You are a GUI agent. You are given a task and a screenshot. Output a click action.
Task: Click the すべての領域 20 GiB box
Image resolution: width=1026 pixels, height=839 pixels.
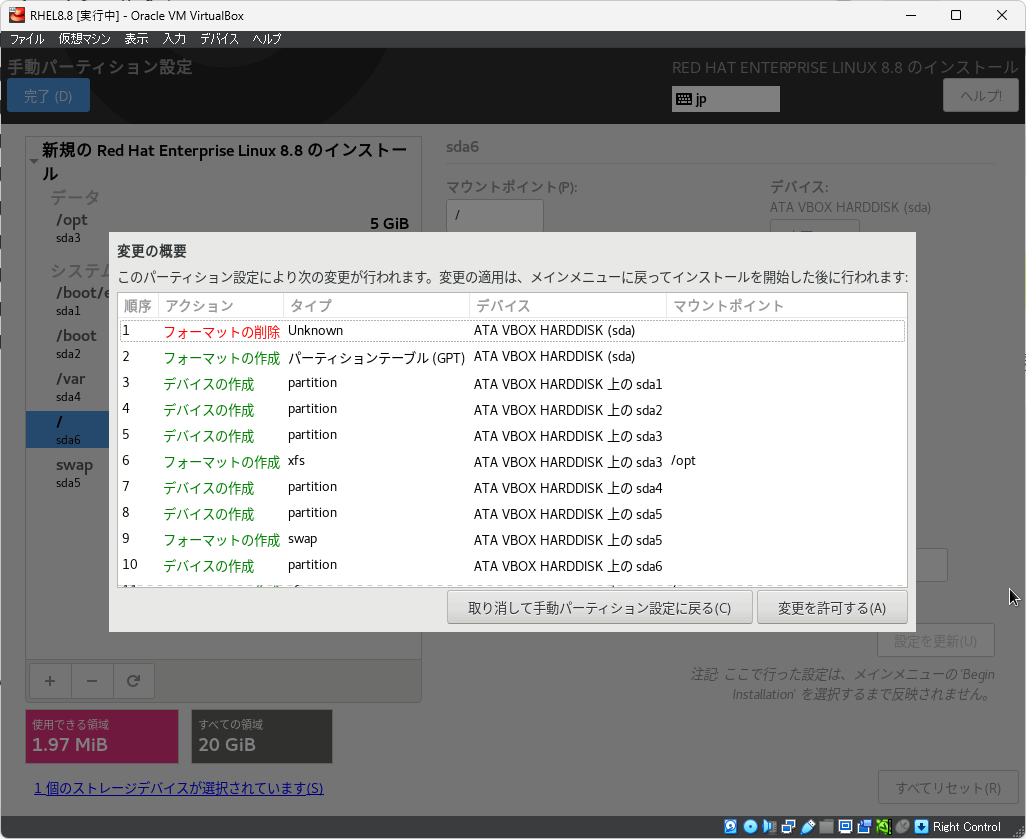[x=262, y=736]
